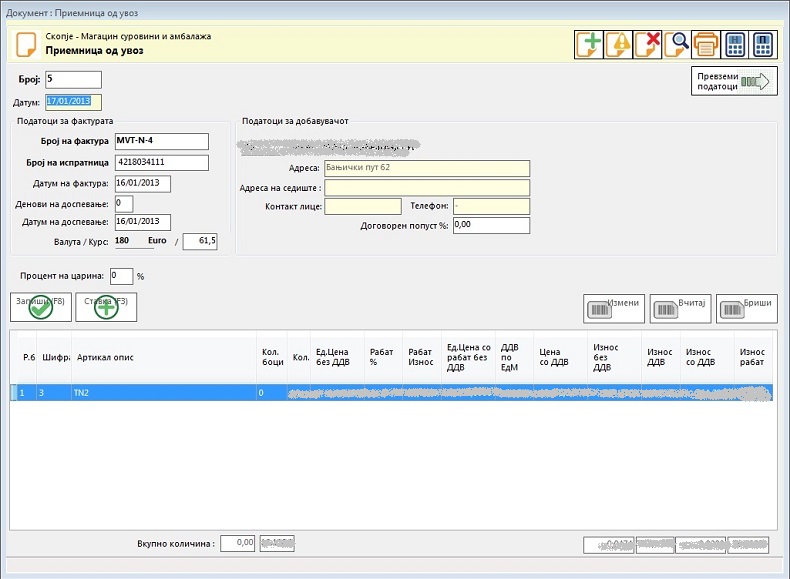The image size is (790, 579).
Task: Click Ставка (F3) add item button
Action: (106, 307)
